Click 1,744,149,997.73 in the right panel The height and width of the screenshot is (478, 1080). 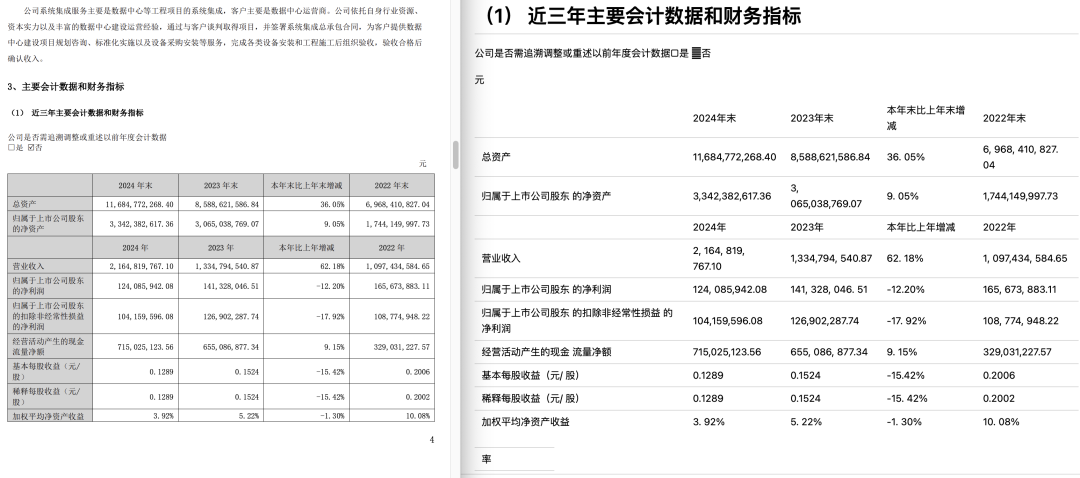1020,196
